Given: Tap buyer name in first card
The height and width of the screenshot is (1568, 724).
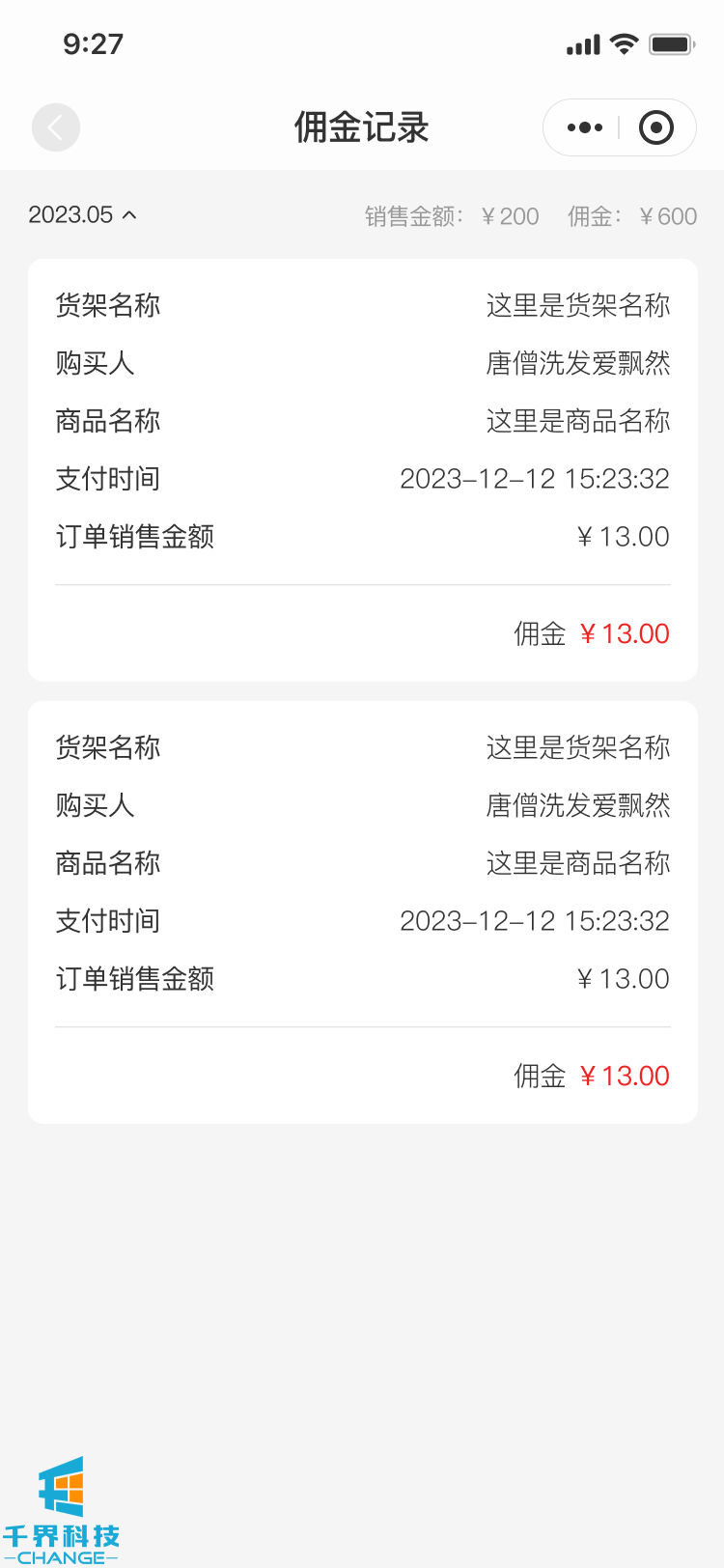Looking at the screenshot, I should pyautogui.click(x=578, y=363).
